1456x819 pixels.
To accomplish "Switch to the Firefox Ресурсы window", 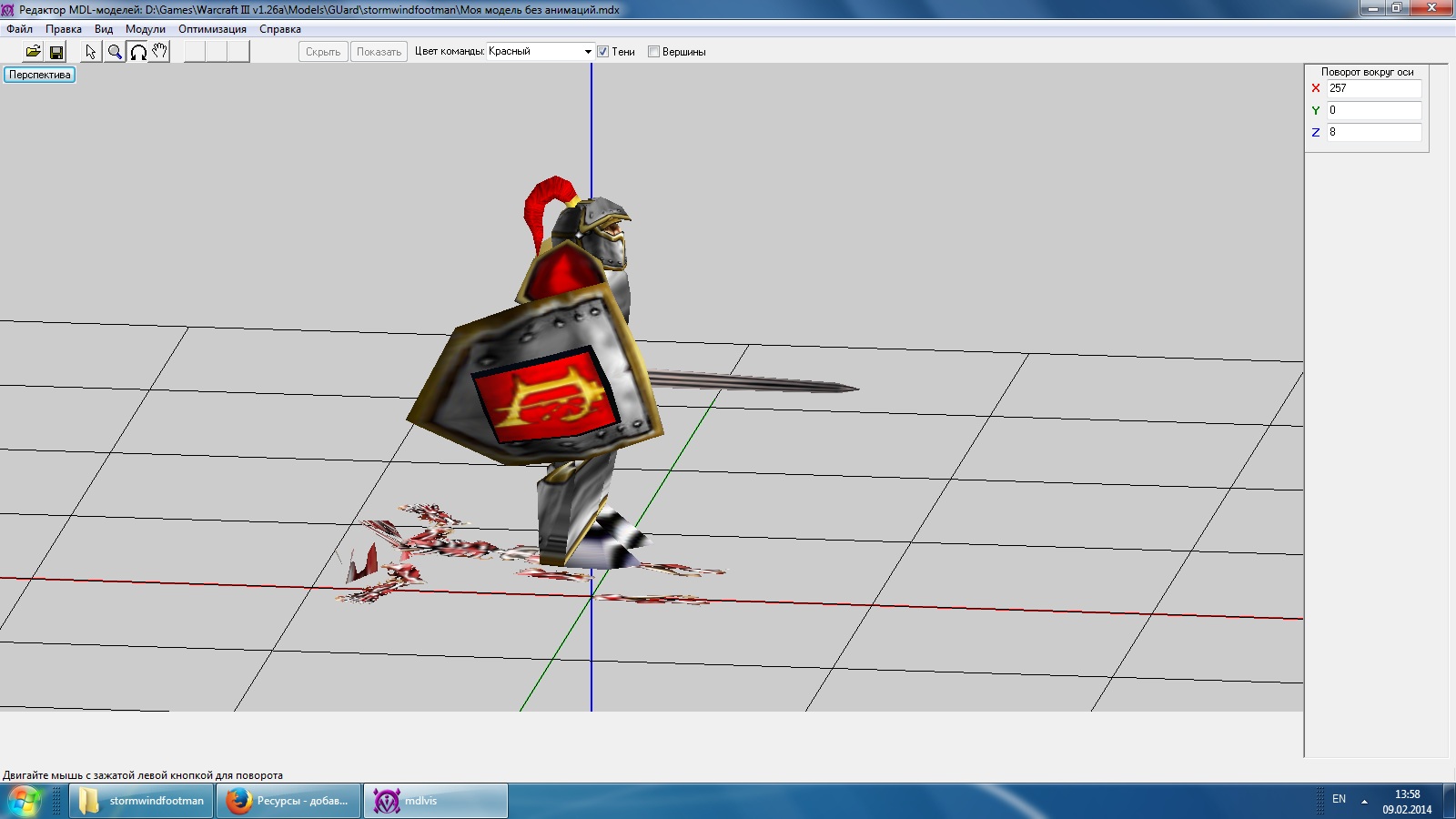I will point(289,801).
